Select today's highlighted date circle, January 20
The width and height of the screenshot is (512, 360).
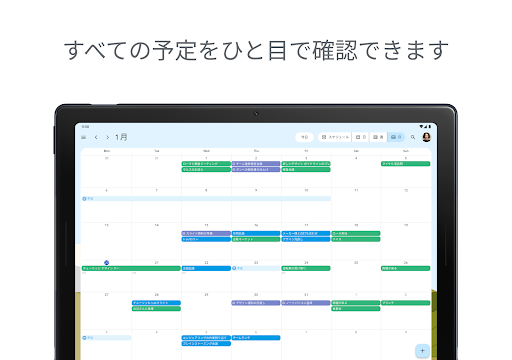(106, 263)
